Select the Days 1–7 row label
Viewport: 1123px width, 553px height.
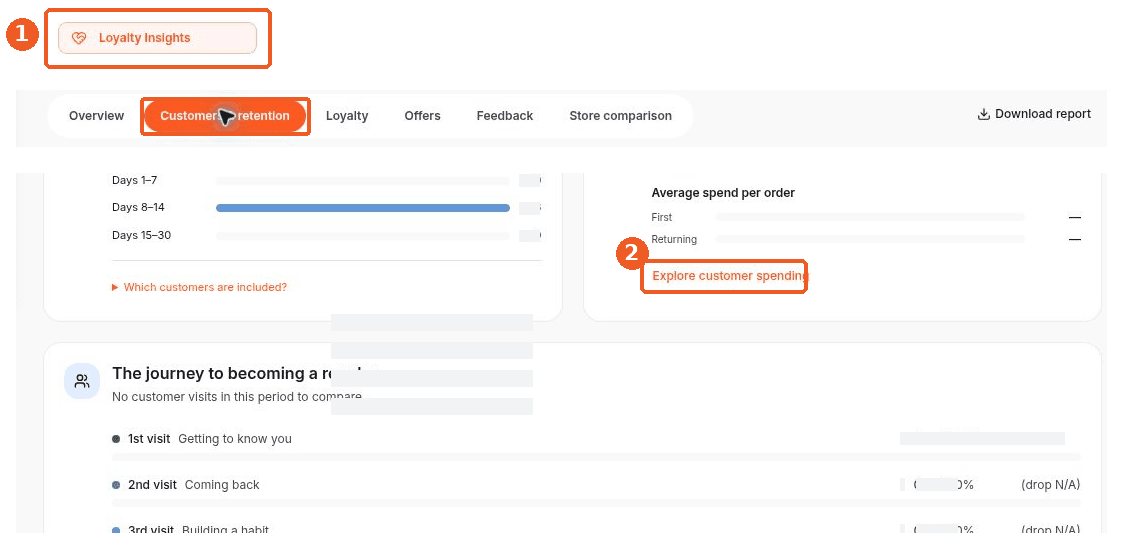[x=135, y=181]
